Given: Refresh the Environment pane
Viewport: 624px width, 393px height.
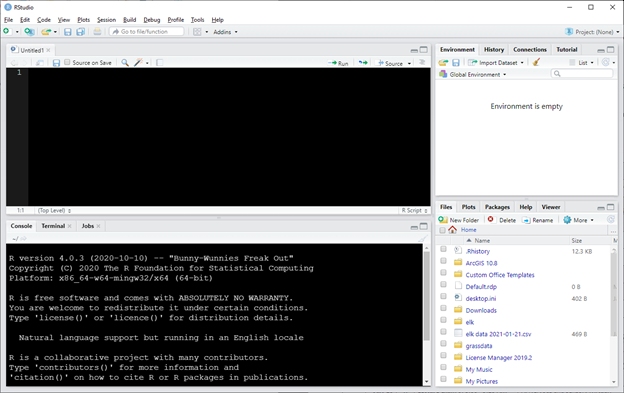Looking at the screenshot, I should click(606, 62).
